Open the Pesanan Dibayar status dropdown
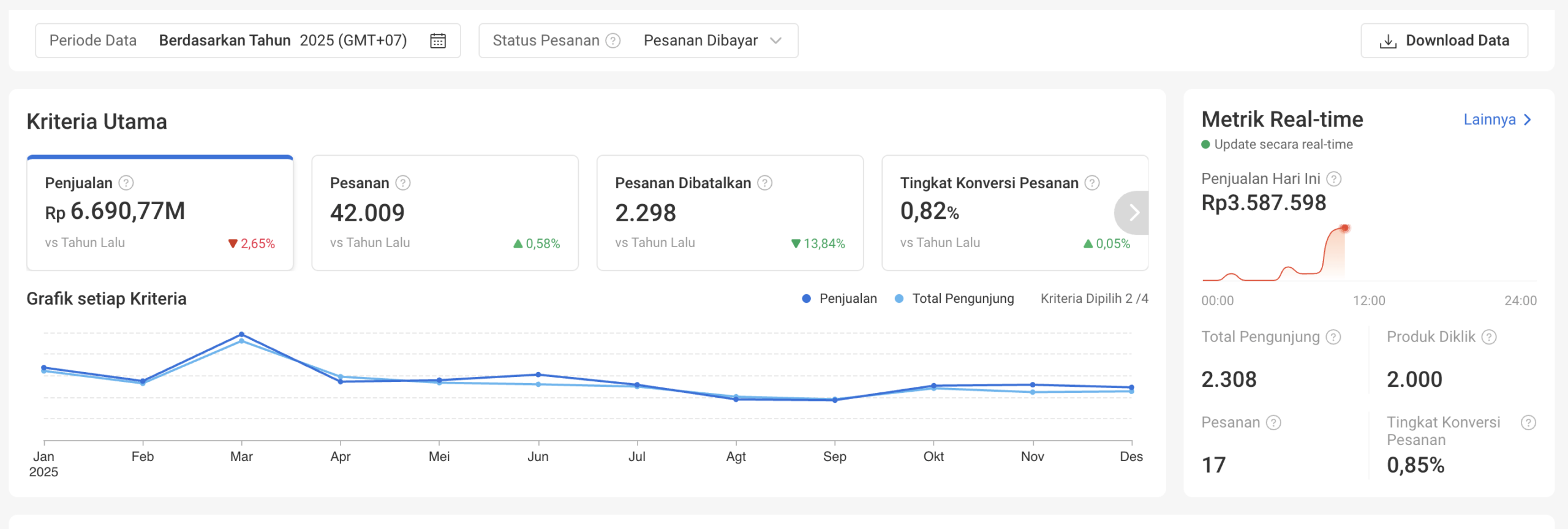This screenshot has width=1568, height=529. (638, 40)
